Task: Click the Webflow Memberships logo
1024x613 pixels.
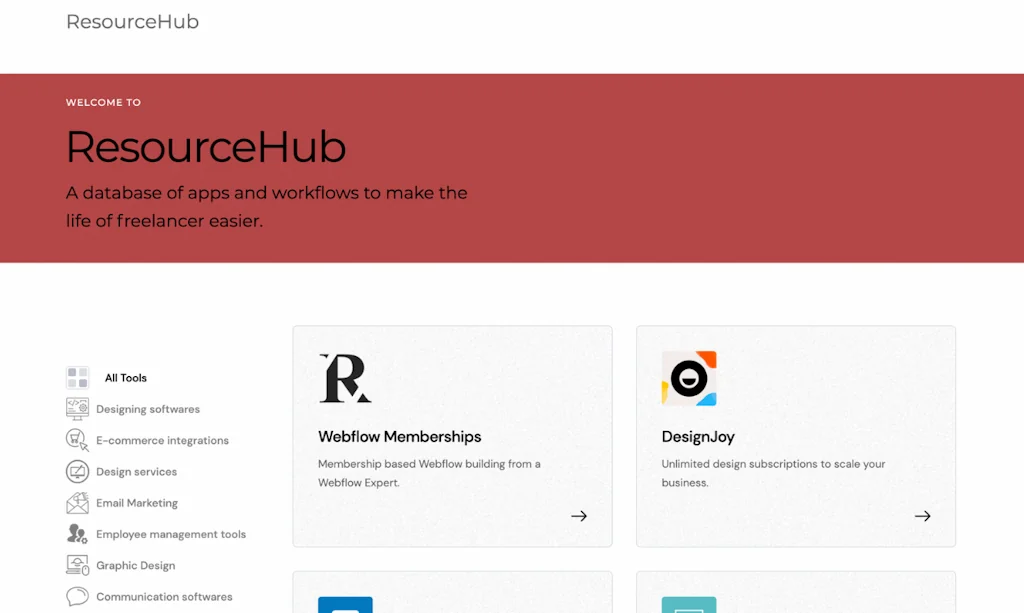Action: pyautogui.click(x=345, y=378)
